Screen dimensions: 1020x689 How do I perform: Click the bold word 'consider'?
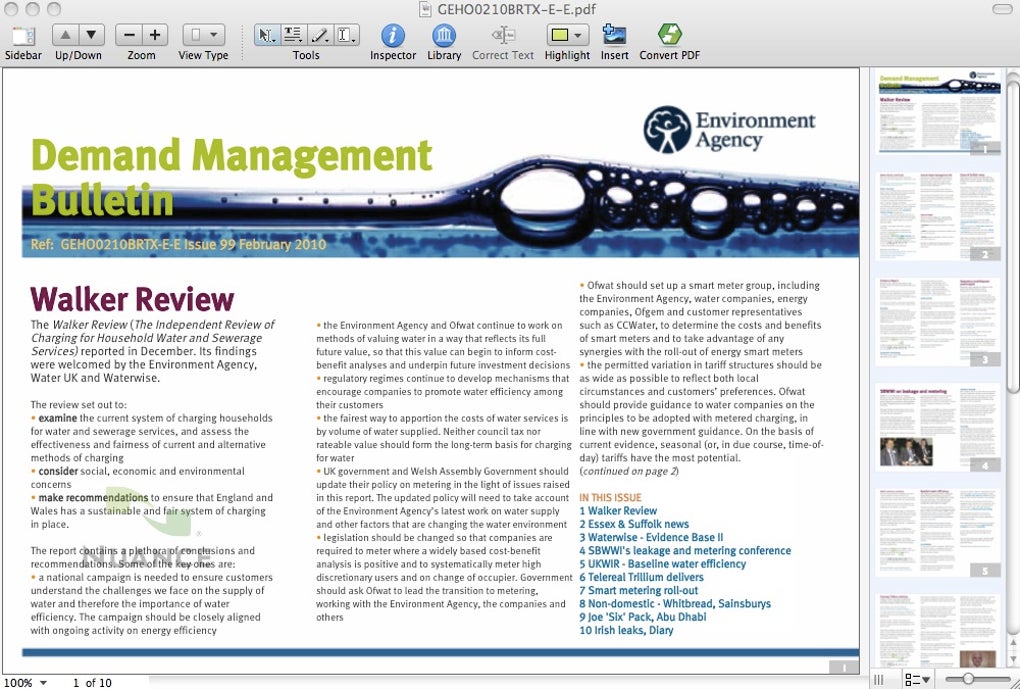point(58,471)
